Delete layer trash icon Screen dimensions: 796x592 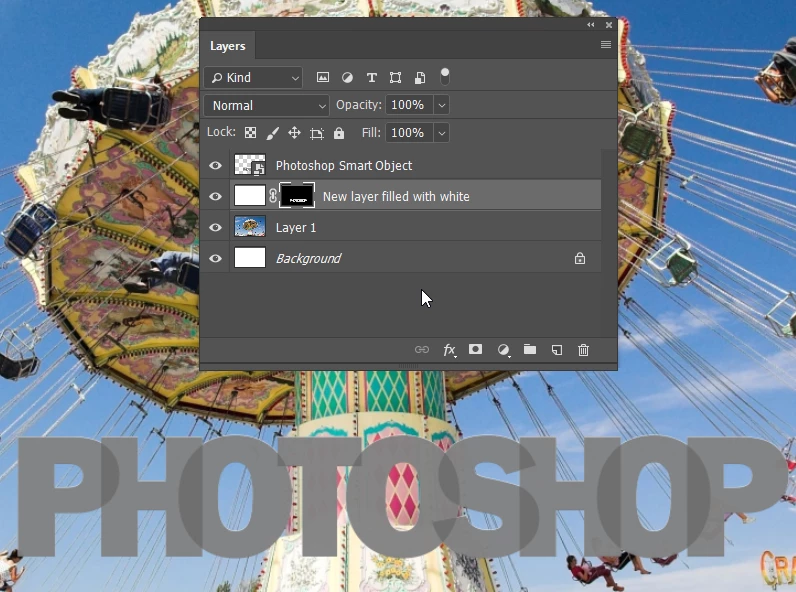click(583, 350)
